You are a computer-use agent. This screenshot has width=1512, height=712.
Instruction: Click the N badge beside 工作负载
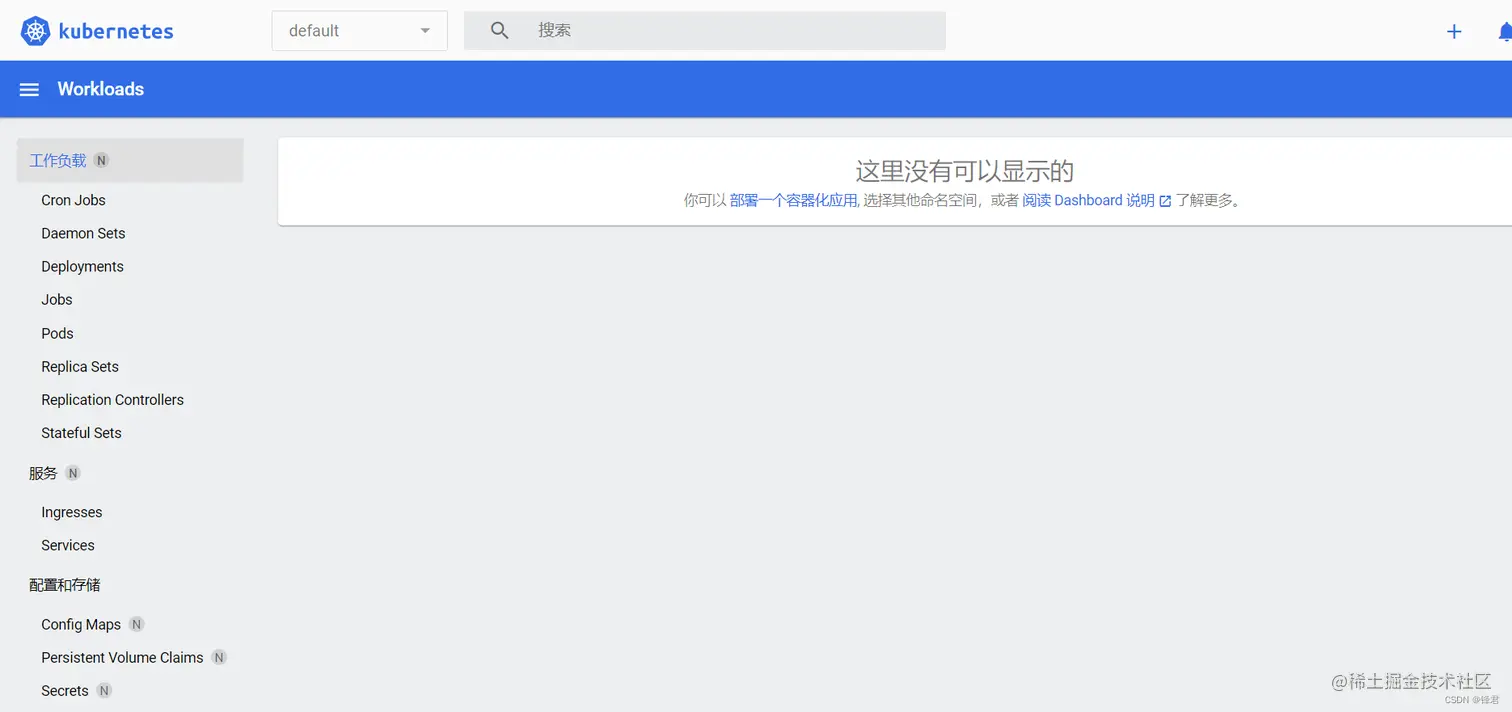(100, 159)
